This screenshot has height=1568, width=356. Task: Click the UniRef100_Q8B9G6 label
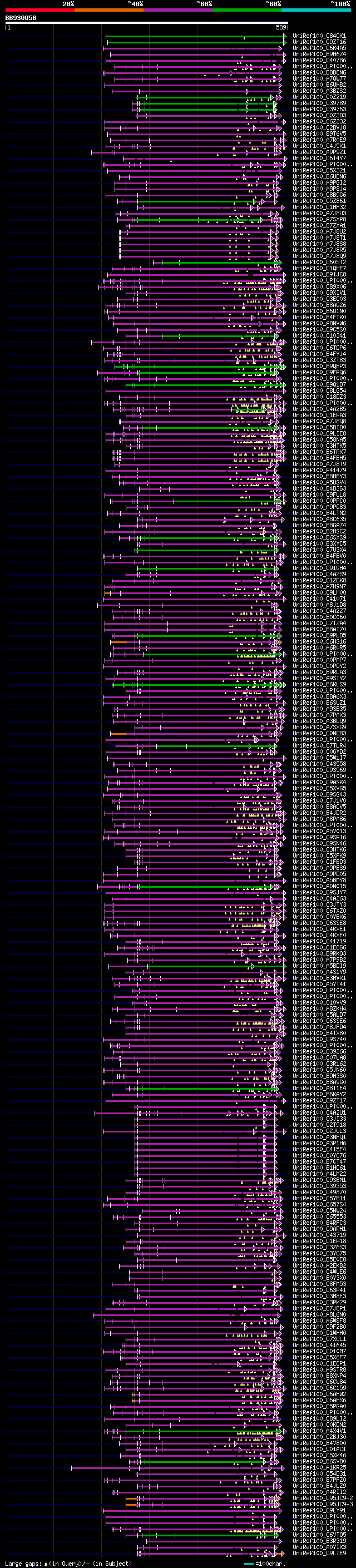(319, 195)
